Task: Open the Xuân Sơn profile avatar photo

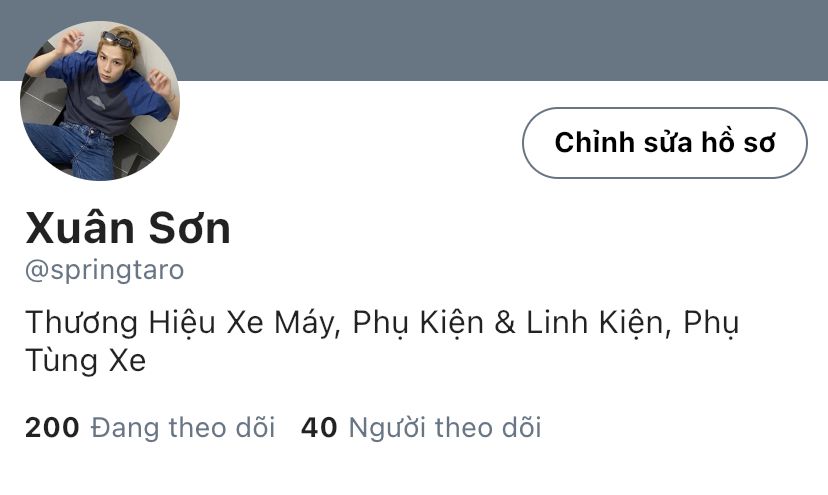Action: coord(100,100)
